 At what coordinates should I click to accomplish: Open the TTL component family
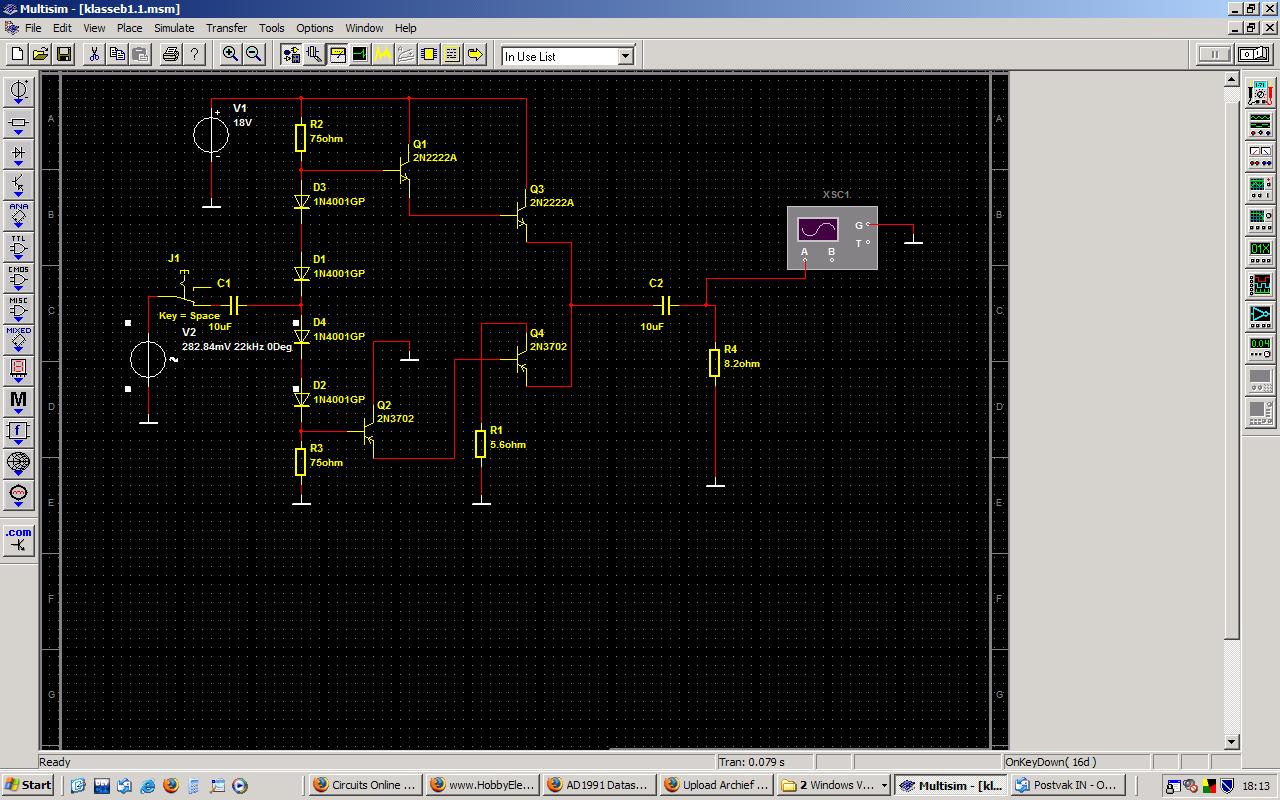coord(19,247)
